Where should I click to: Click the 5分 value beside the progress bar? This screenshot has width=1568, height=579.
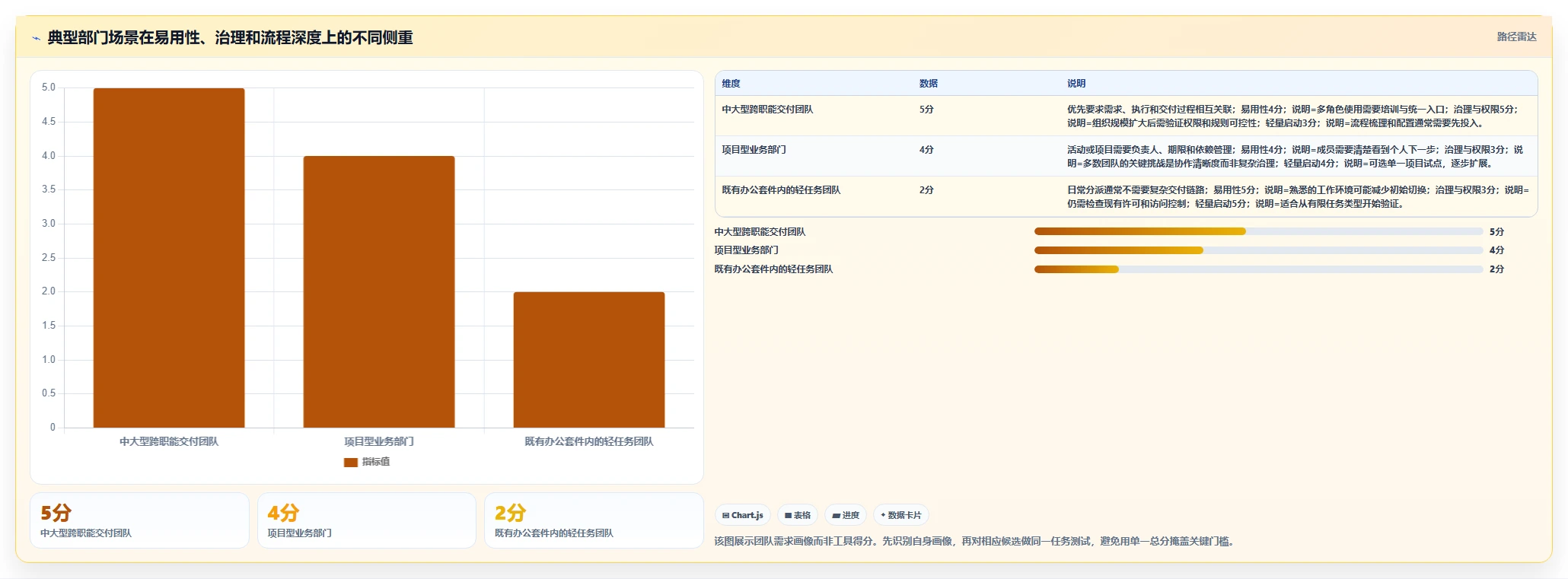(1496, 232)
